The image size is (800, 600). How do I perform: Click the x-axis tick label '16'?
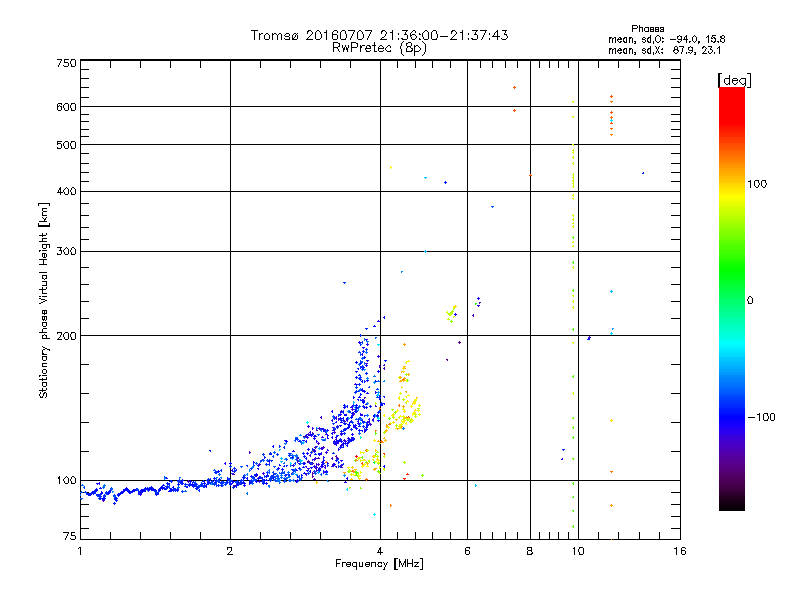(680, 551)
